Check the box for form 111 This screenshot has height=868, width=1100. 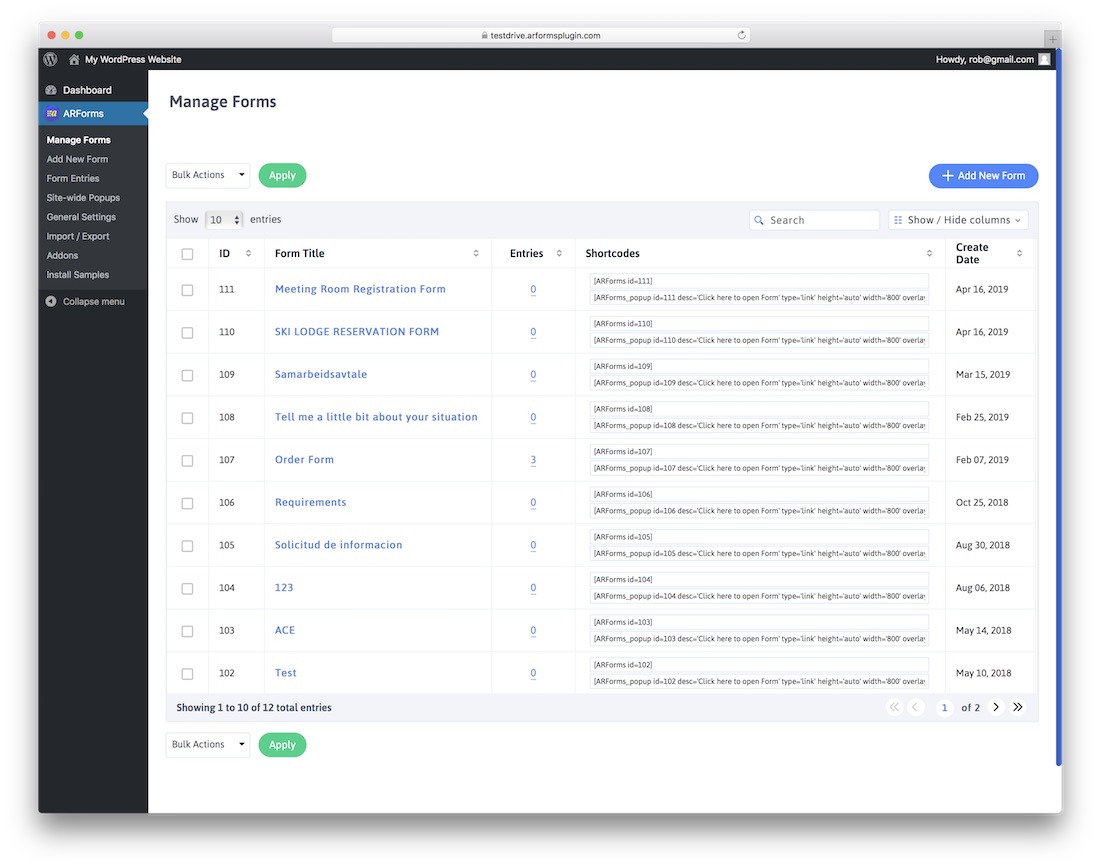(187, 290)
